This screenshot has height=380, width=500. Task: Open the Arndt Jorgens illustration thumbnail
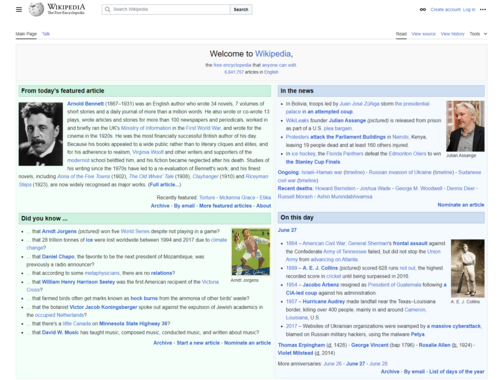point(251,252)
